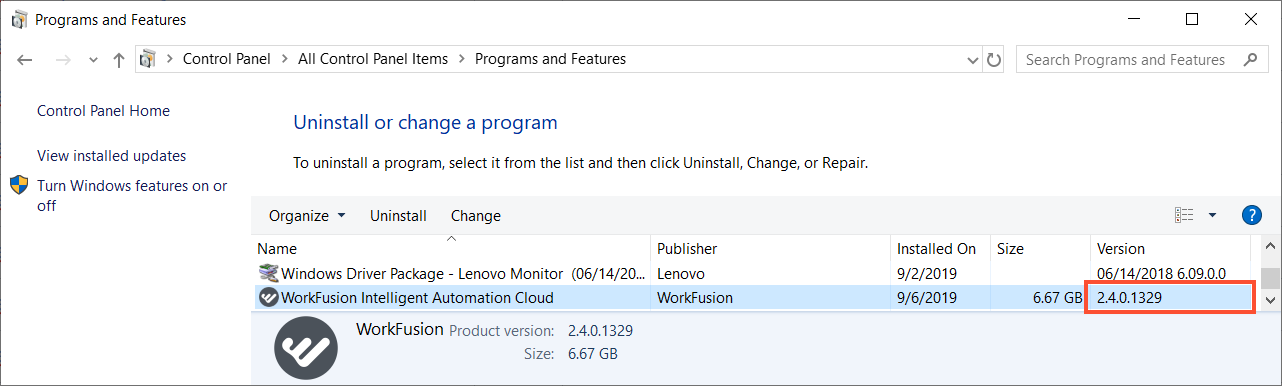The width and height of the screenshot is (1282, 386).
Task: Choose Change in the toolbar
Action: pyautogui.click(x=476, y=216)
